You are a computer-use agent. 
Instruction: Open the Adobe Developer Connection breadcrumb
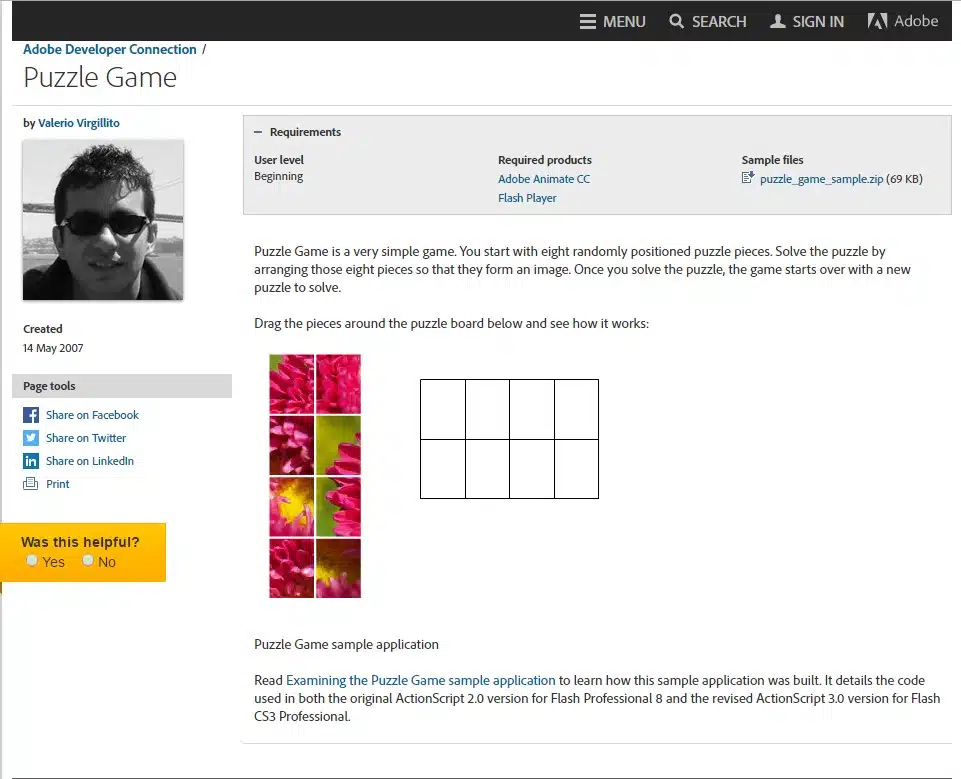[109, 49]
